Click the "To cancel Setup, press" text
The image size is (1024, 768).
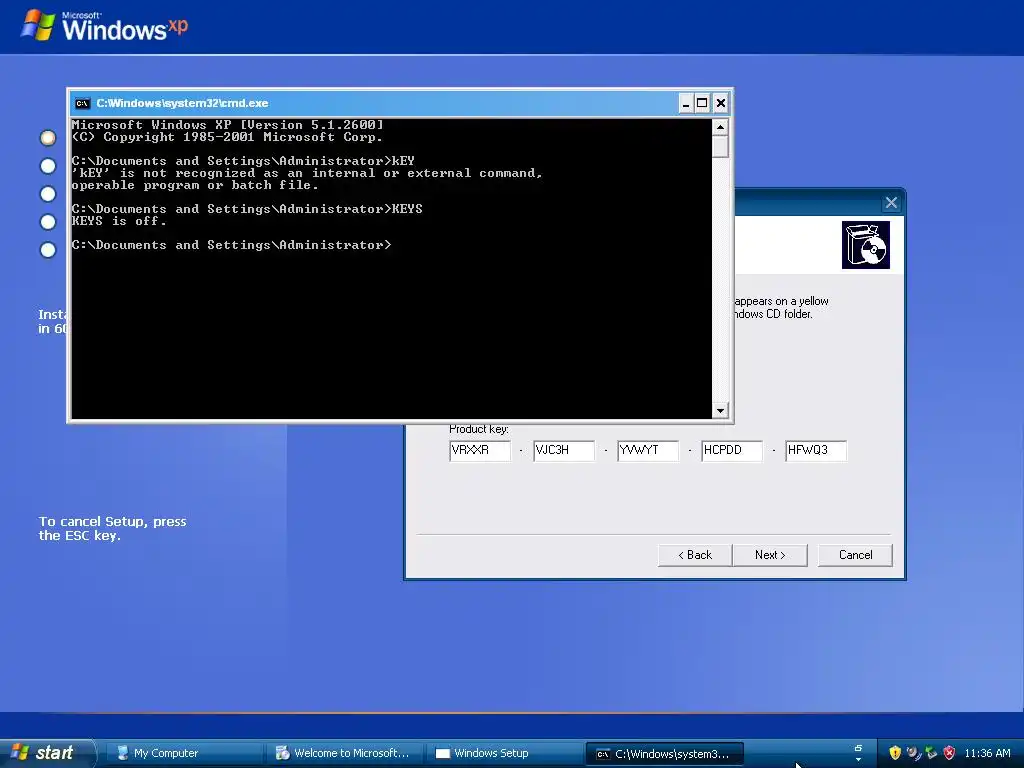[x=112, y=522]
